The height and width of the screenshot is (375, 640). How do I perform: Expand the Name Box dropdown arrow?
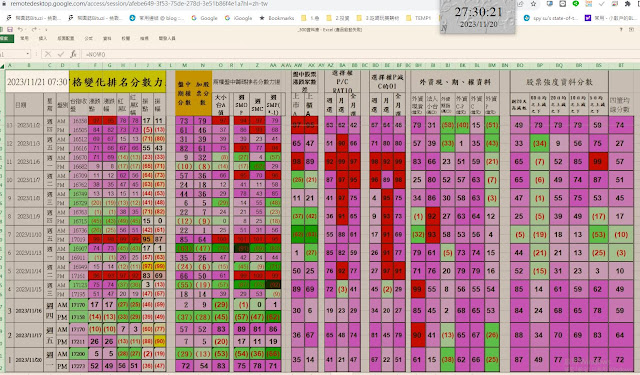coord(28,54)
